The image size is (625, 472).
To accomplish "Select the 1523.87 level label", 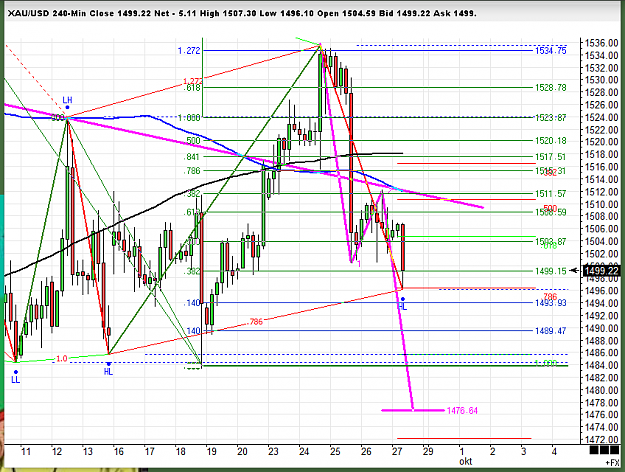I will tap(550, 118).
